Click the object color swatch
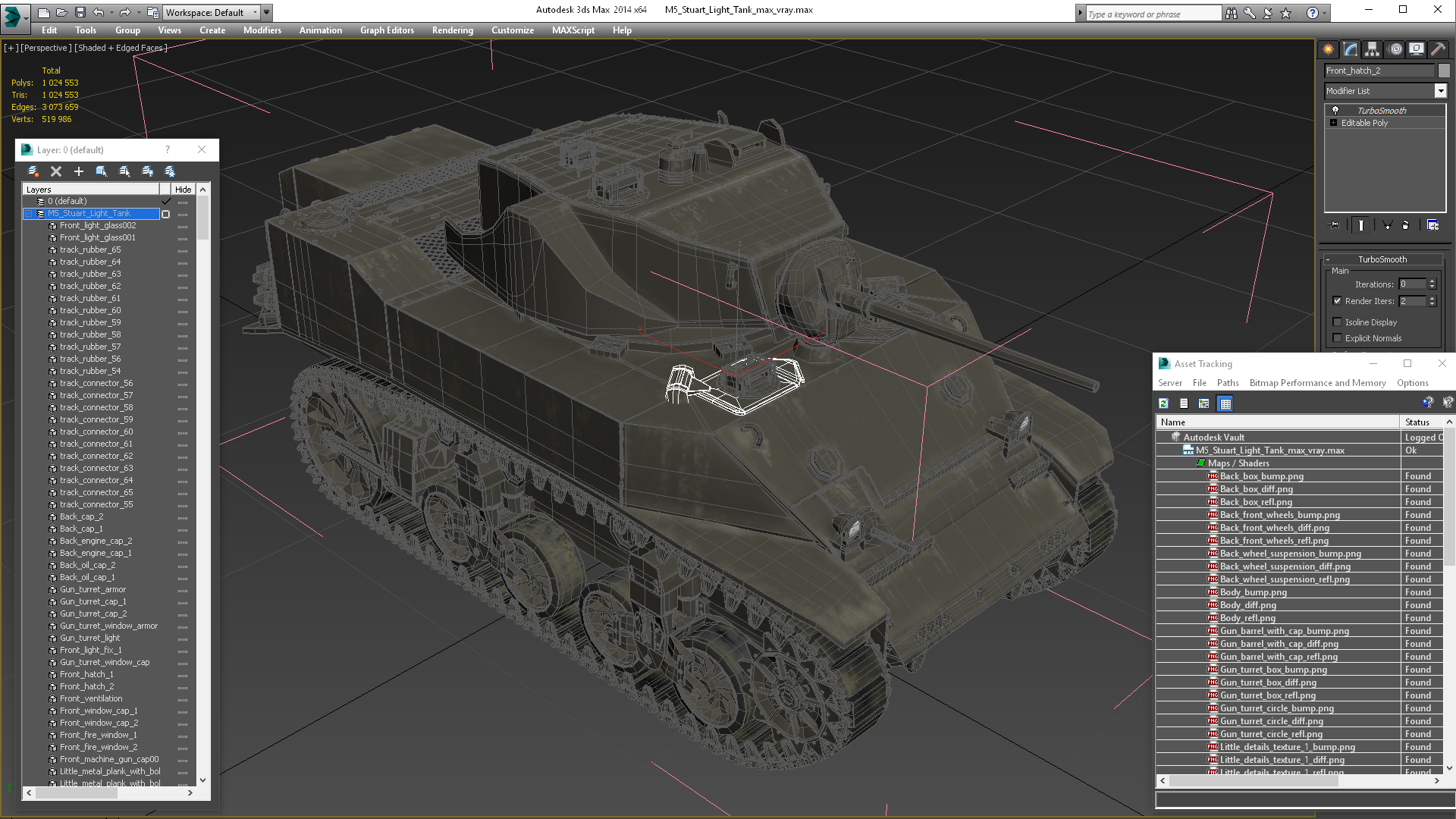 [1444, 71]
